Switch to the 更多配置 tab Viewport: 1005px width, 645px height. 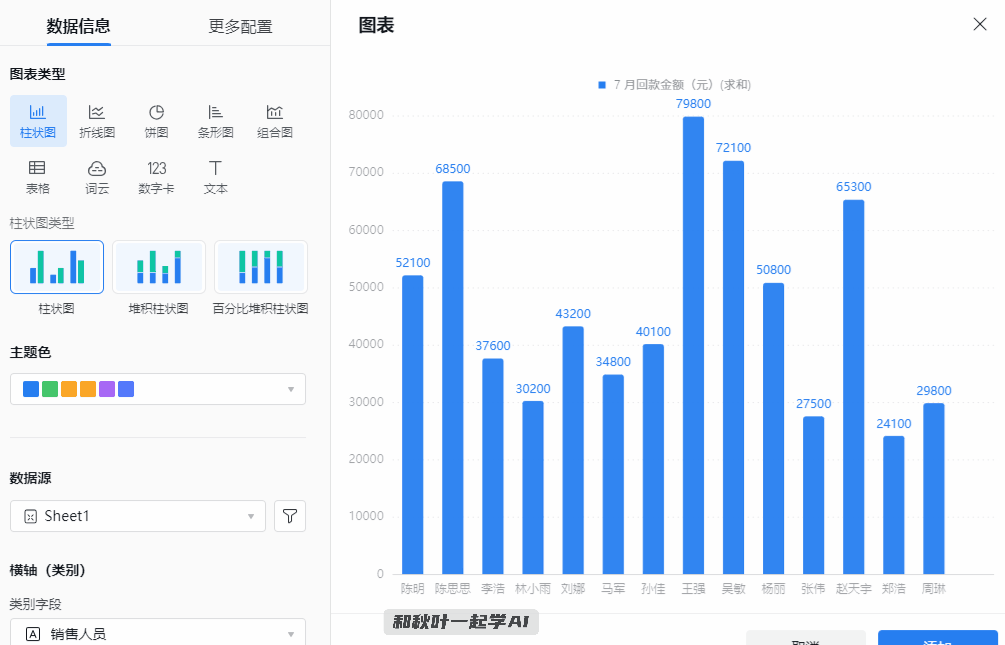pyautogui.click(x=240, y=27)
